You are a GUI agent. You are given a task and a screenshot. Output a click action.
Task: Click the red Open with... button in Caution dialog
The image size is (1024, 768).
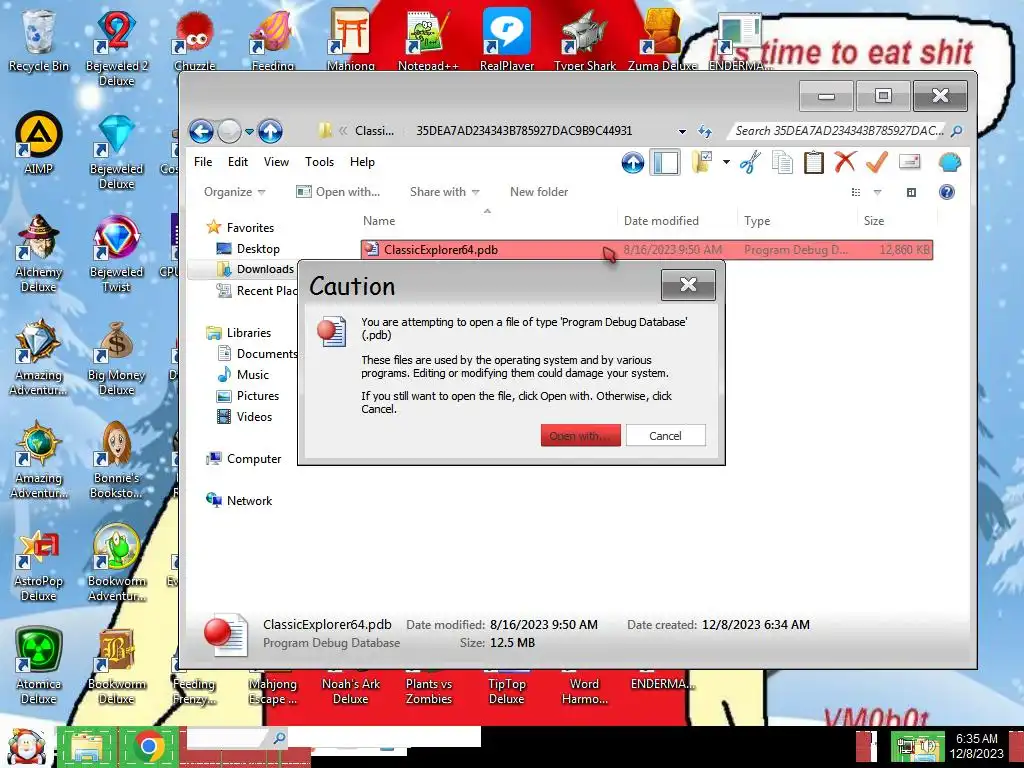point(581,436)
